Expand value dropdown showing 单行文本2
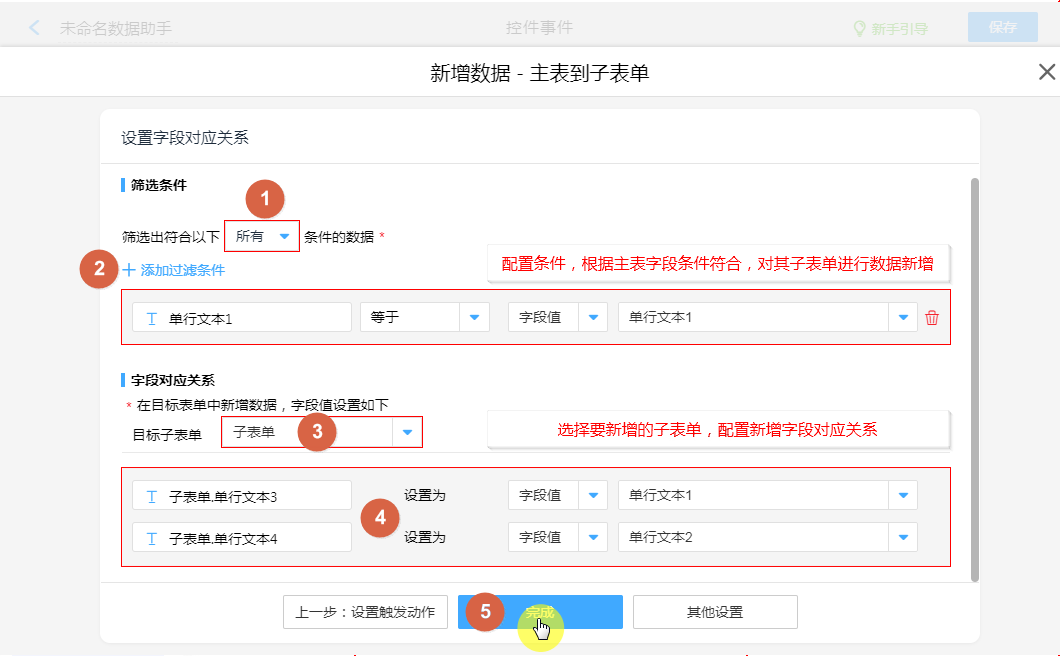1060x656 pixels. [902, 538]
